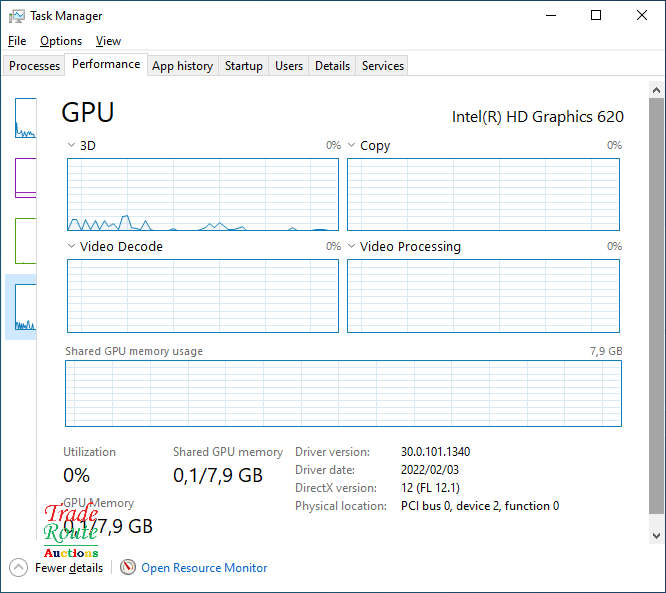
Task: Select the green disk graph thumbnail
Action: click(x=25, y=240)
